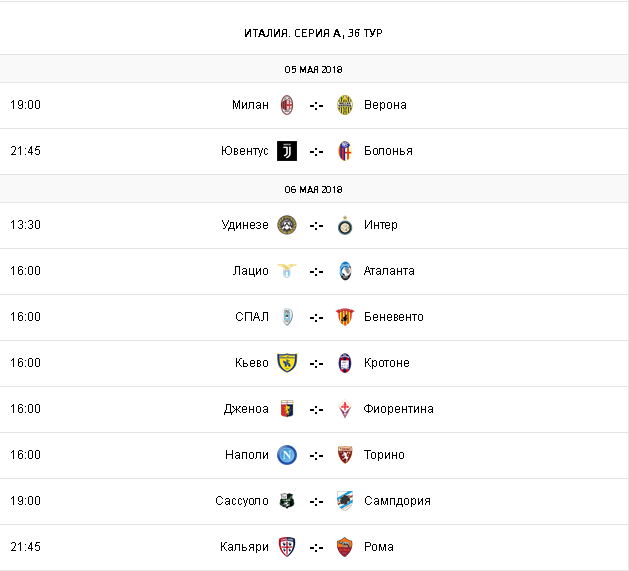Screen dimensions: 629x571
Task: Click the Sampdoria club crest icon
Action: pyautogui.click(x=345, y=501)
